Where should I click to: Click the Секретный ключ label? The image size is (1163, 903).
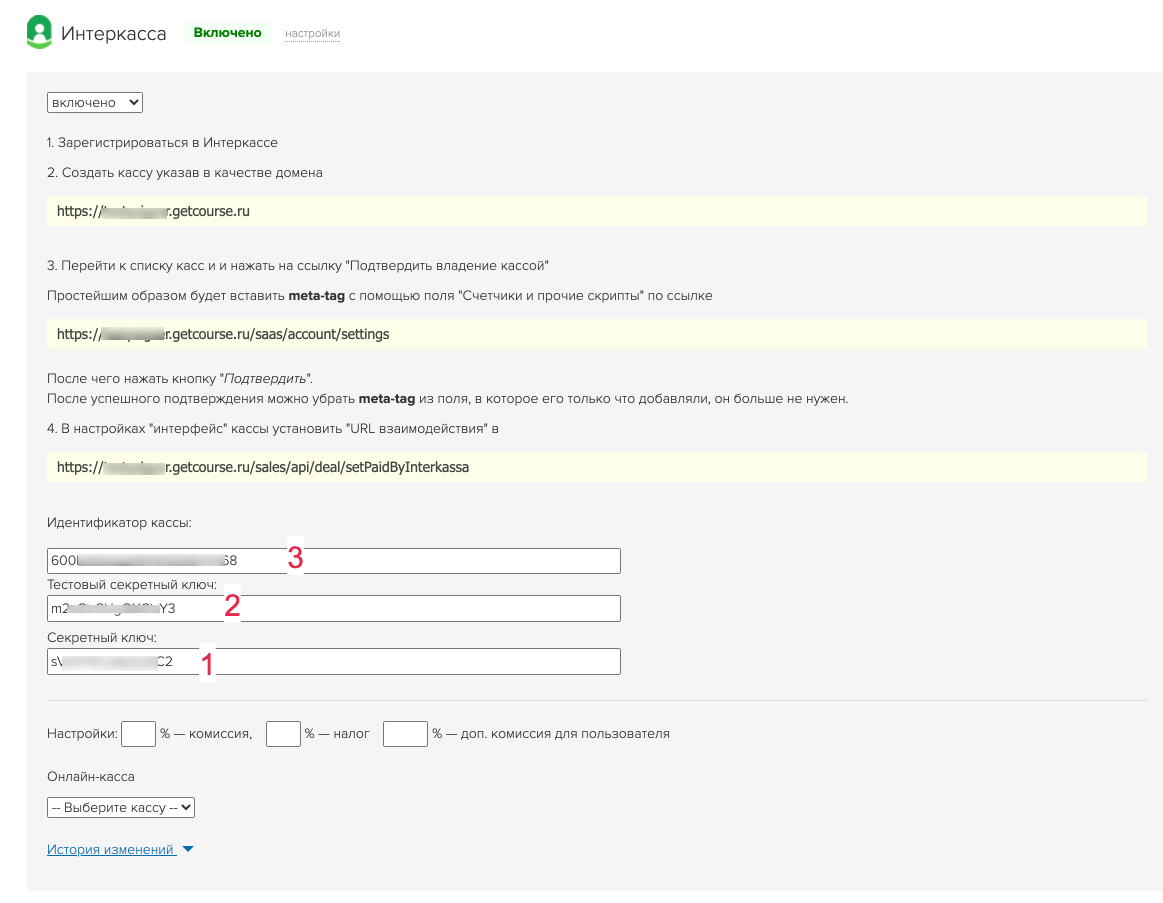click(102, 638)
